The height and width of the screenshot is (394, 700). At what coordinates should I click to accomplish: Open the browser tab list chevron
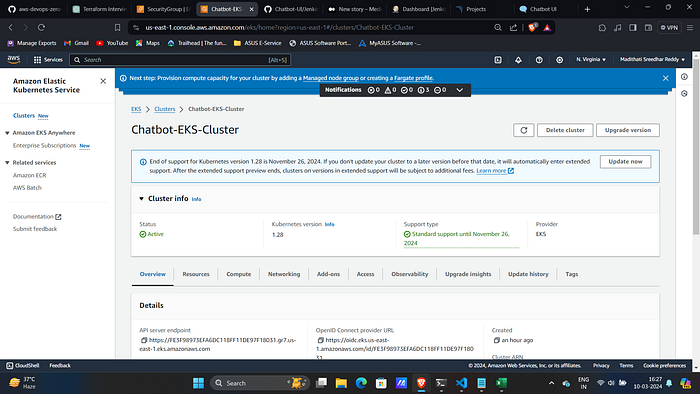coord(626,7)
